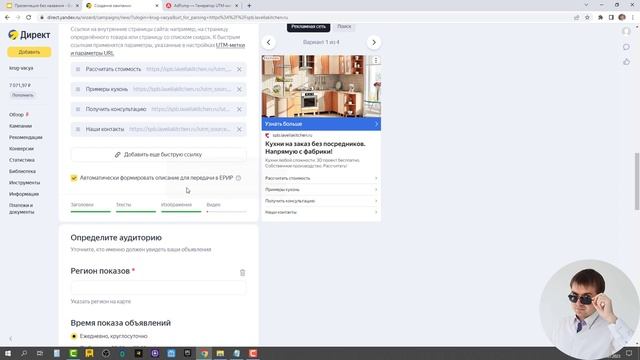Viewport: 640px width, 360px height.
Task: Open Инструменты in the sidebar
Action: tap(24, 183)
